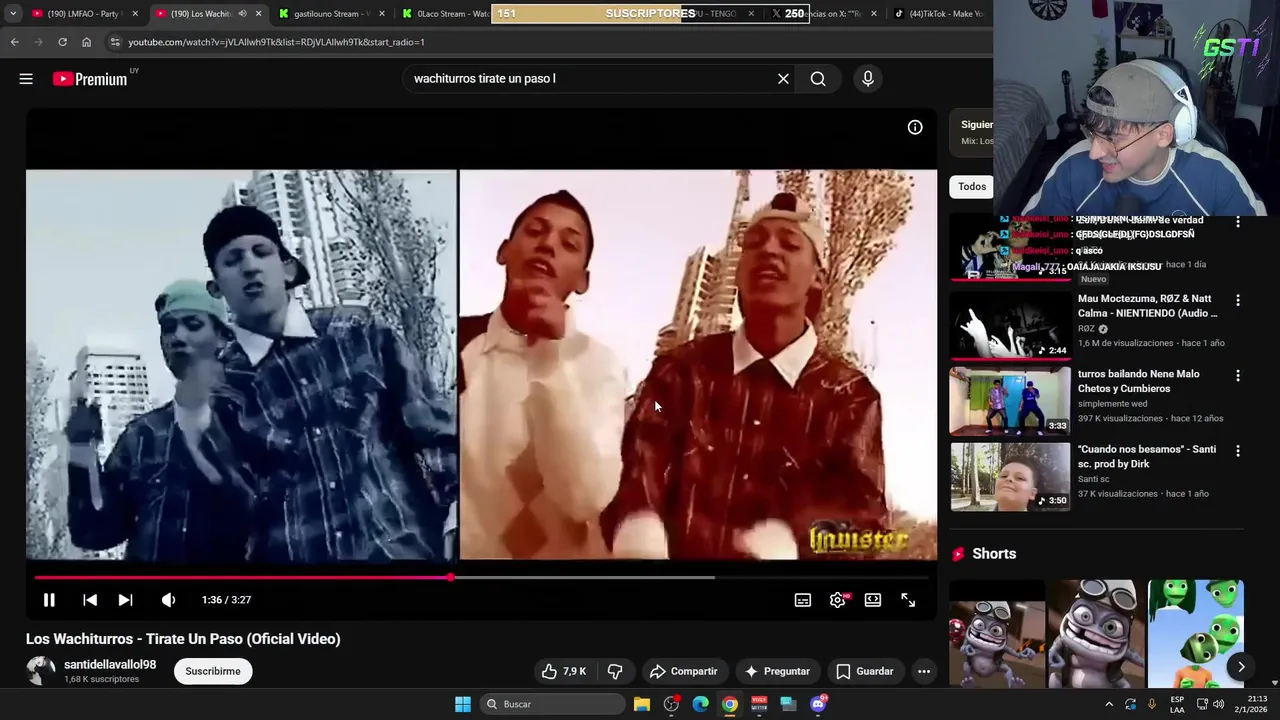1280x720 pixels.
Task: Open browser tab search dropdown arrow
Action: click(13, 14)
